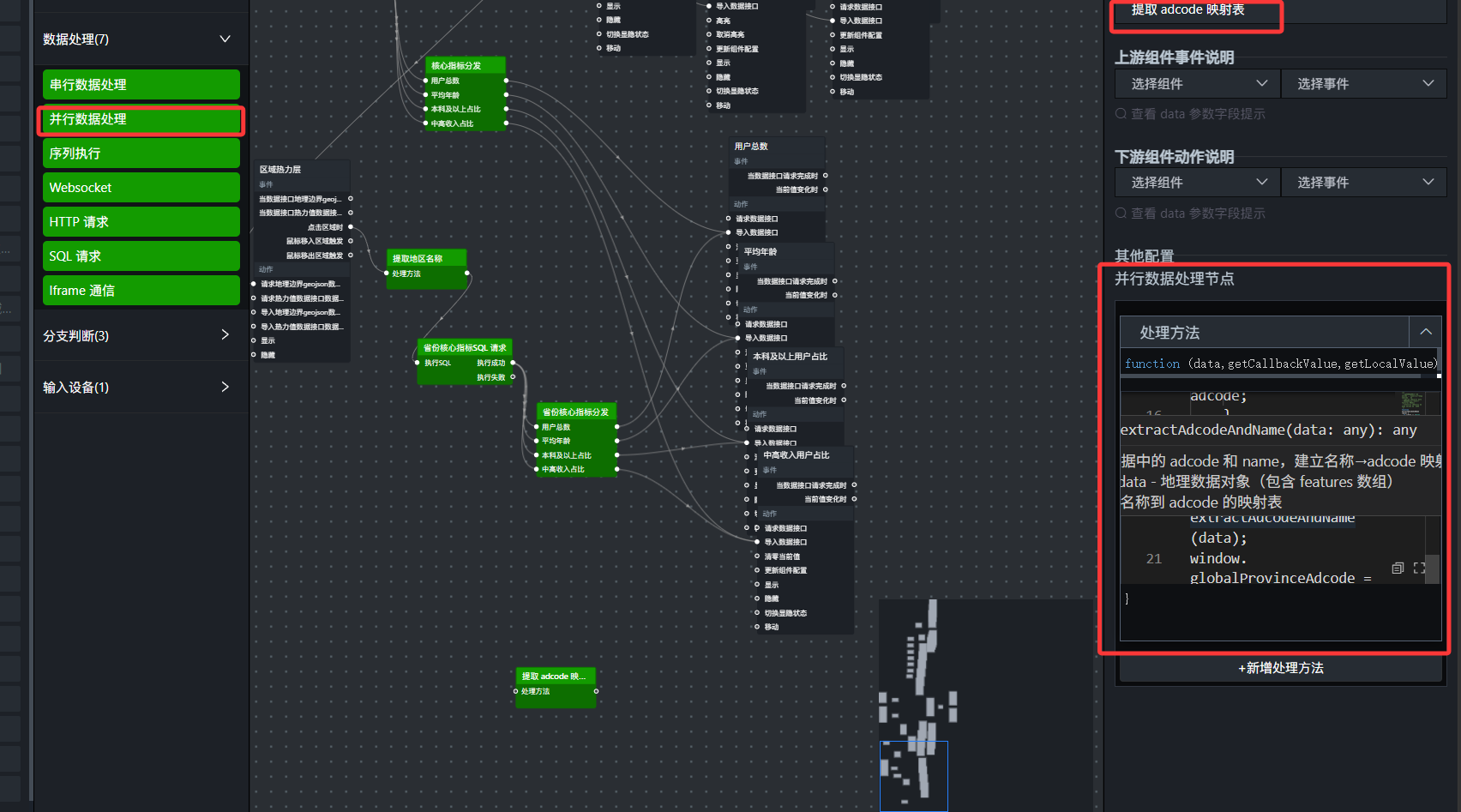Click 区域热力层 显示 action port
1461x812 pixels.
coord(254,340)
